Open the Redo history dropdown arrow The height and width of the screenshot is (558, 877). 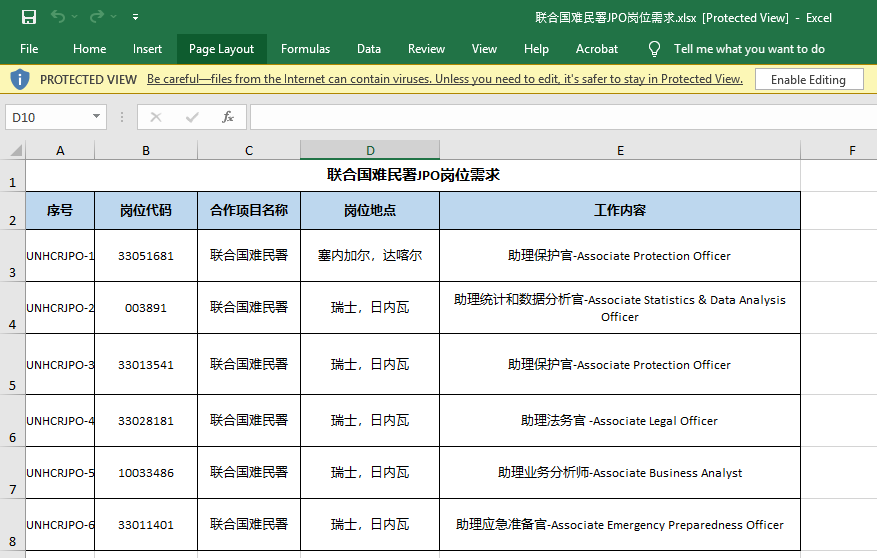click(114, 17)
